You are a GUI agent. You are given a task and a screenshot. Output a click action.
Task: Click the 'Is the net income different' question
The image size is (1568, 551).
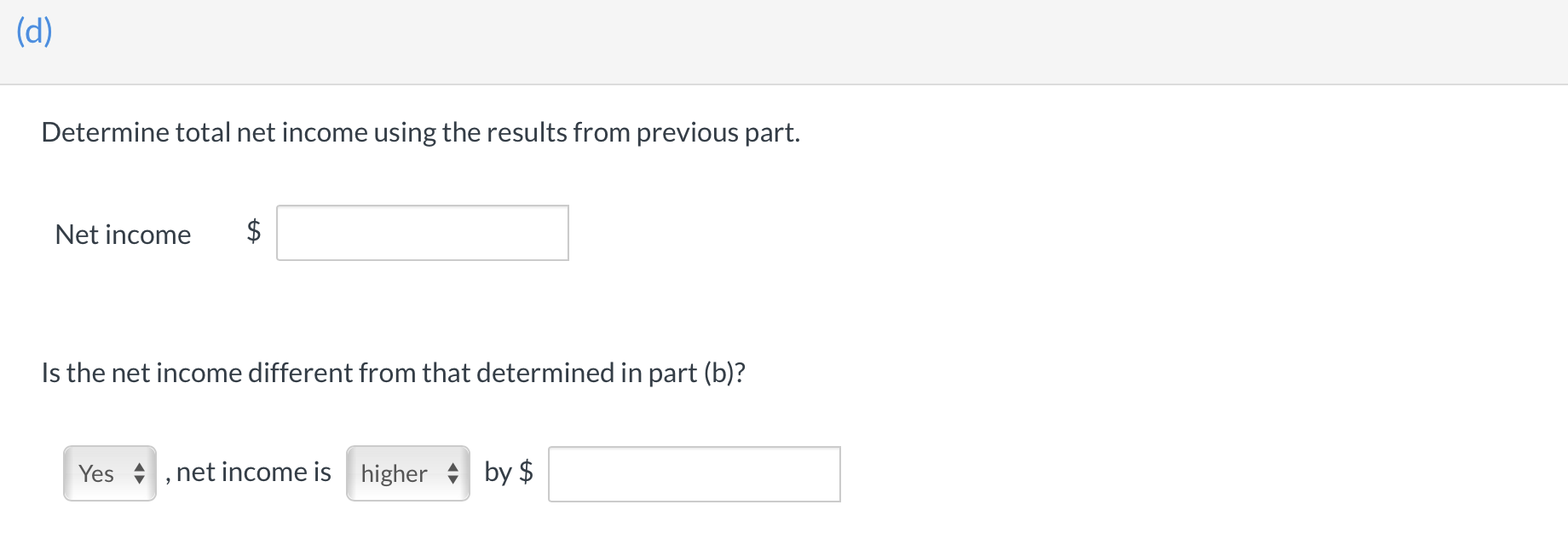pyautogui.click(x=395, y=372)
